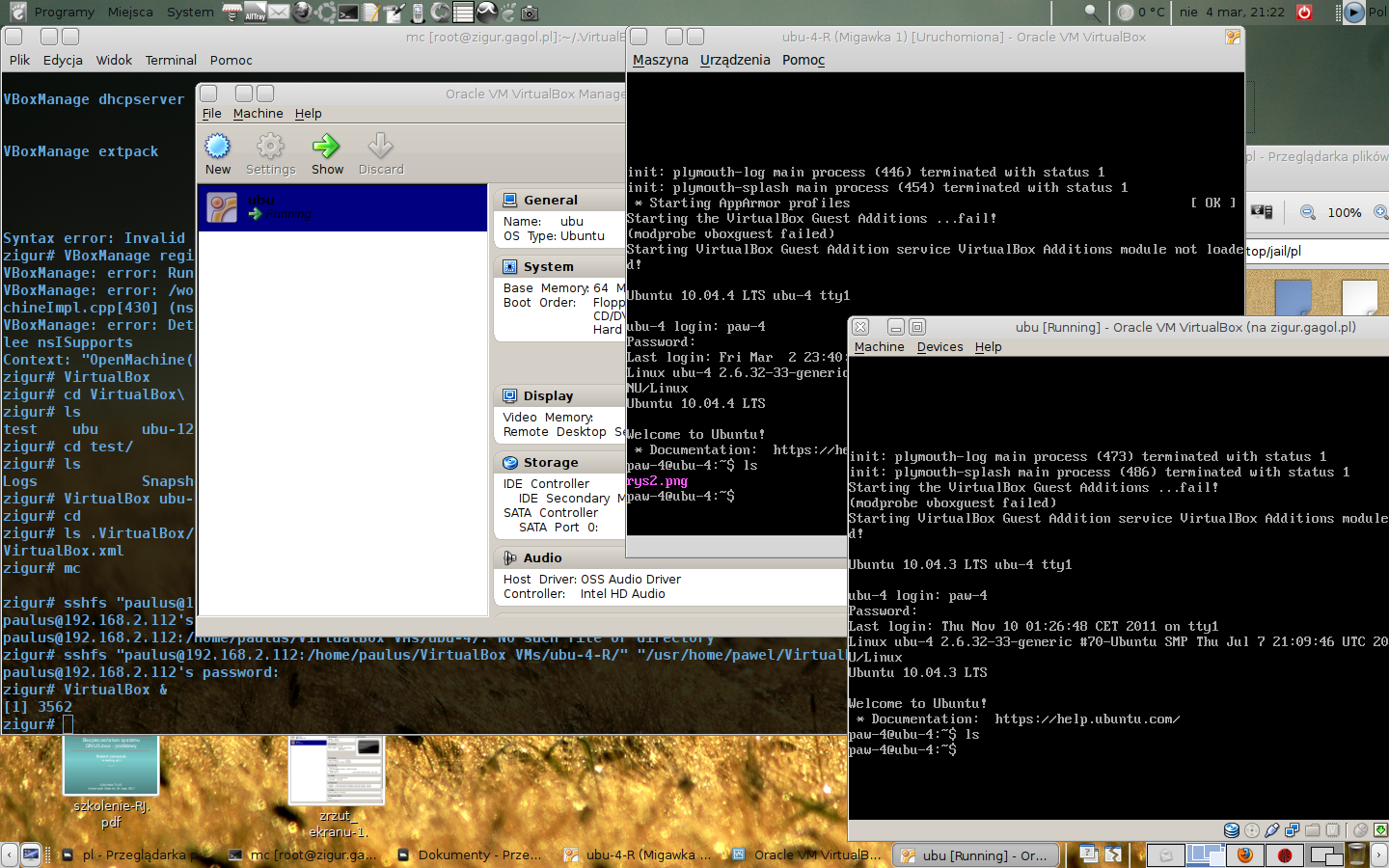Open VirtualBox Manager Settings gear icon

(270, 147)
